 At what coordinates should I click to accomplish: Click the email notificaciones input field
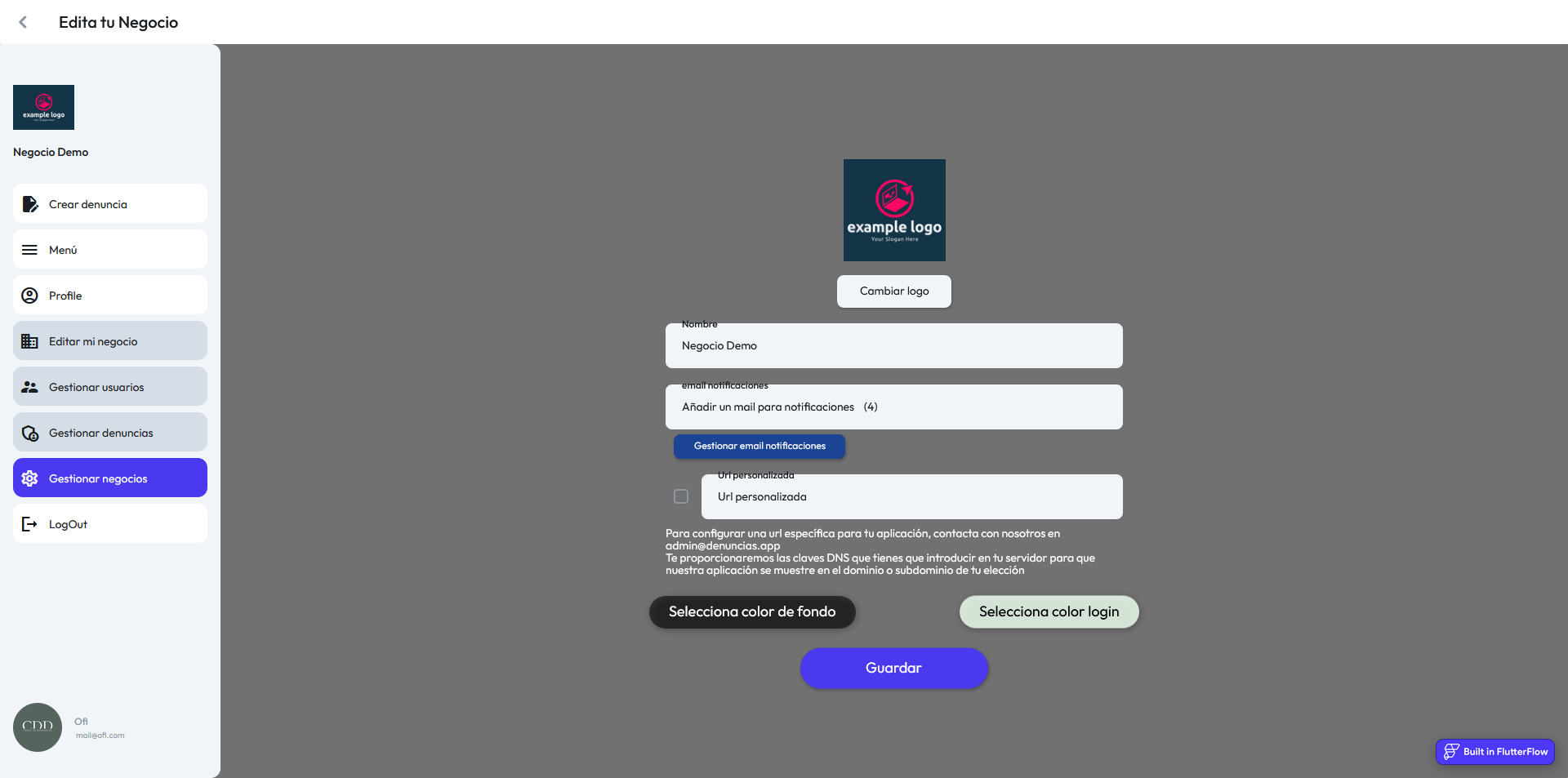coord(893,407)
